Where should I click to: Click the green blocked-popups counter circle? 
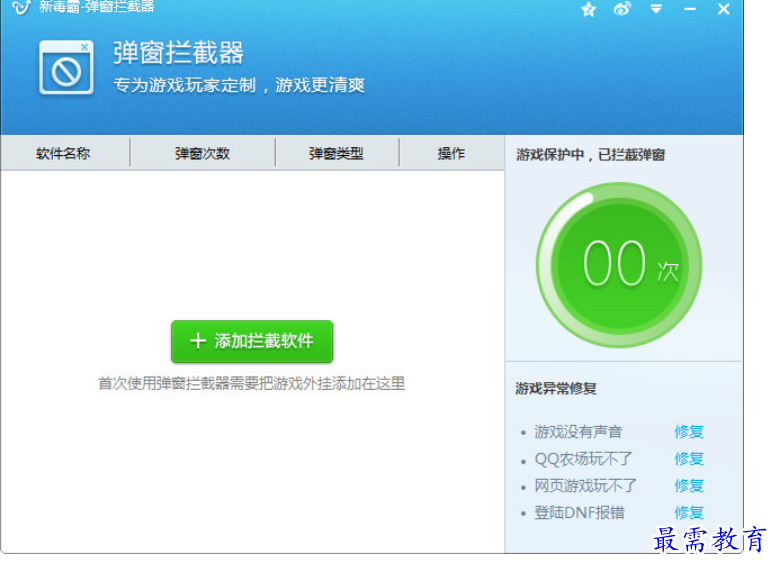pyautogui.click(x=619, y=265)
